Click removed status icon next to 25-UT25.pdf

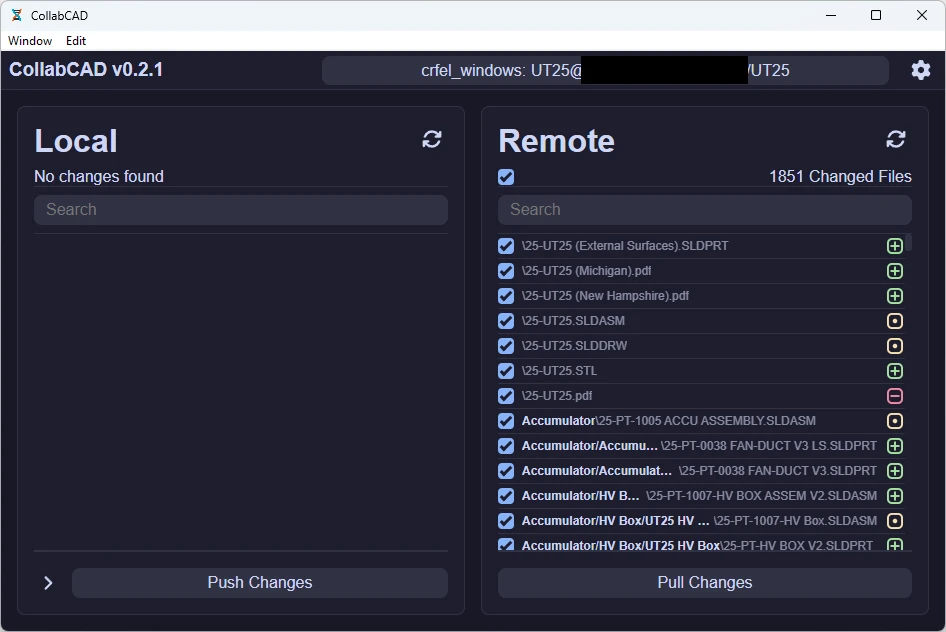[895, 395]
